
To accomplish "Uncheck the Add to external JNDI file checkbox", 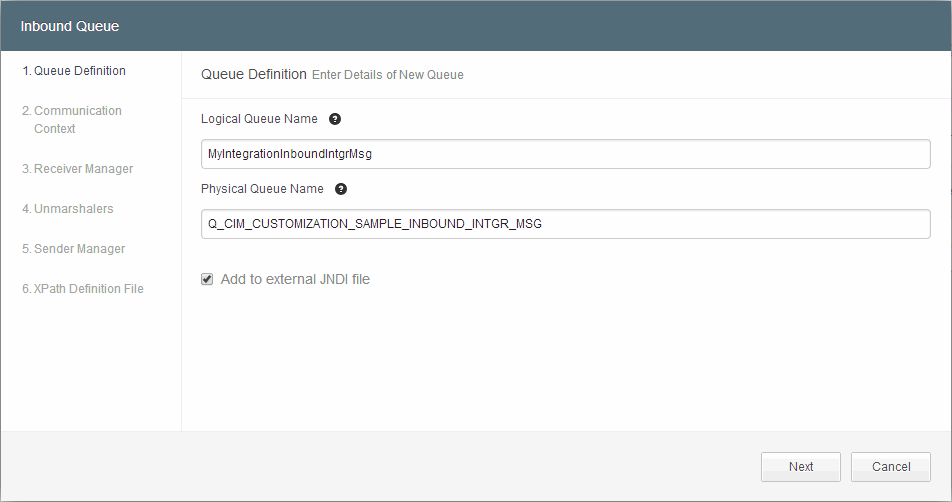I will 207,279.
